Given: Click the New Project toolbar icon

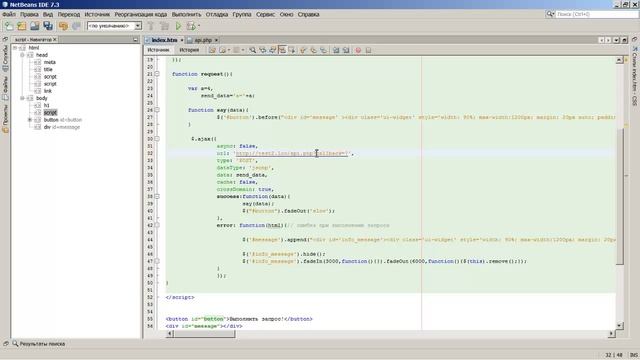Looking at the screenshot, I should [22, 26].
